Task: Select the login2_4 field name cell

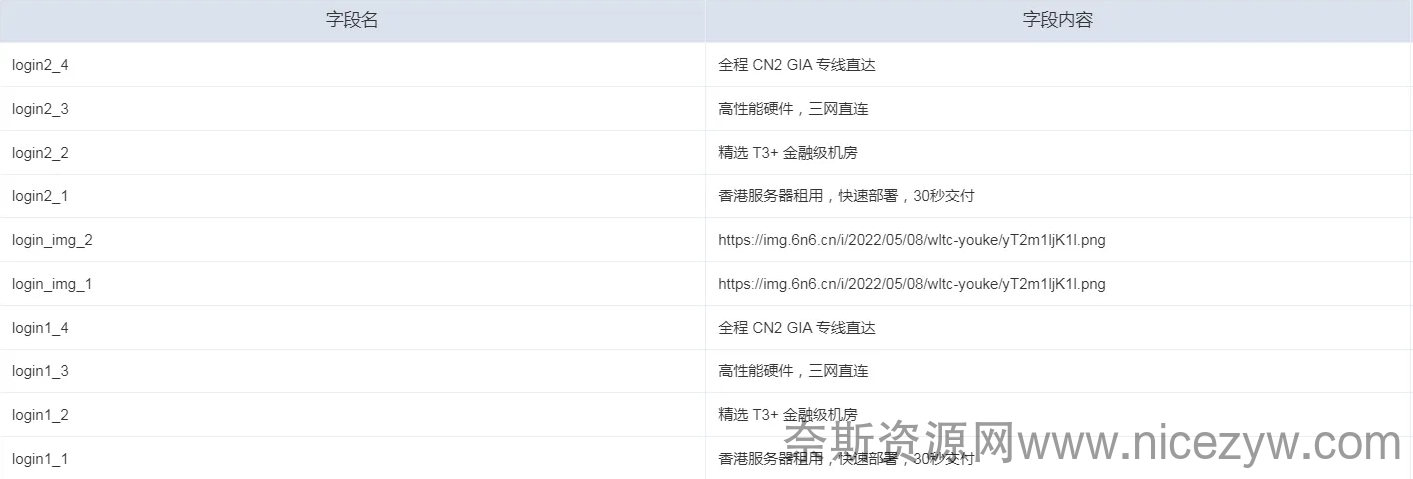Action: click(x=352, y=65)
